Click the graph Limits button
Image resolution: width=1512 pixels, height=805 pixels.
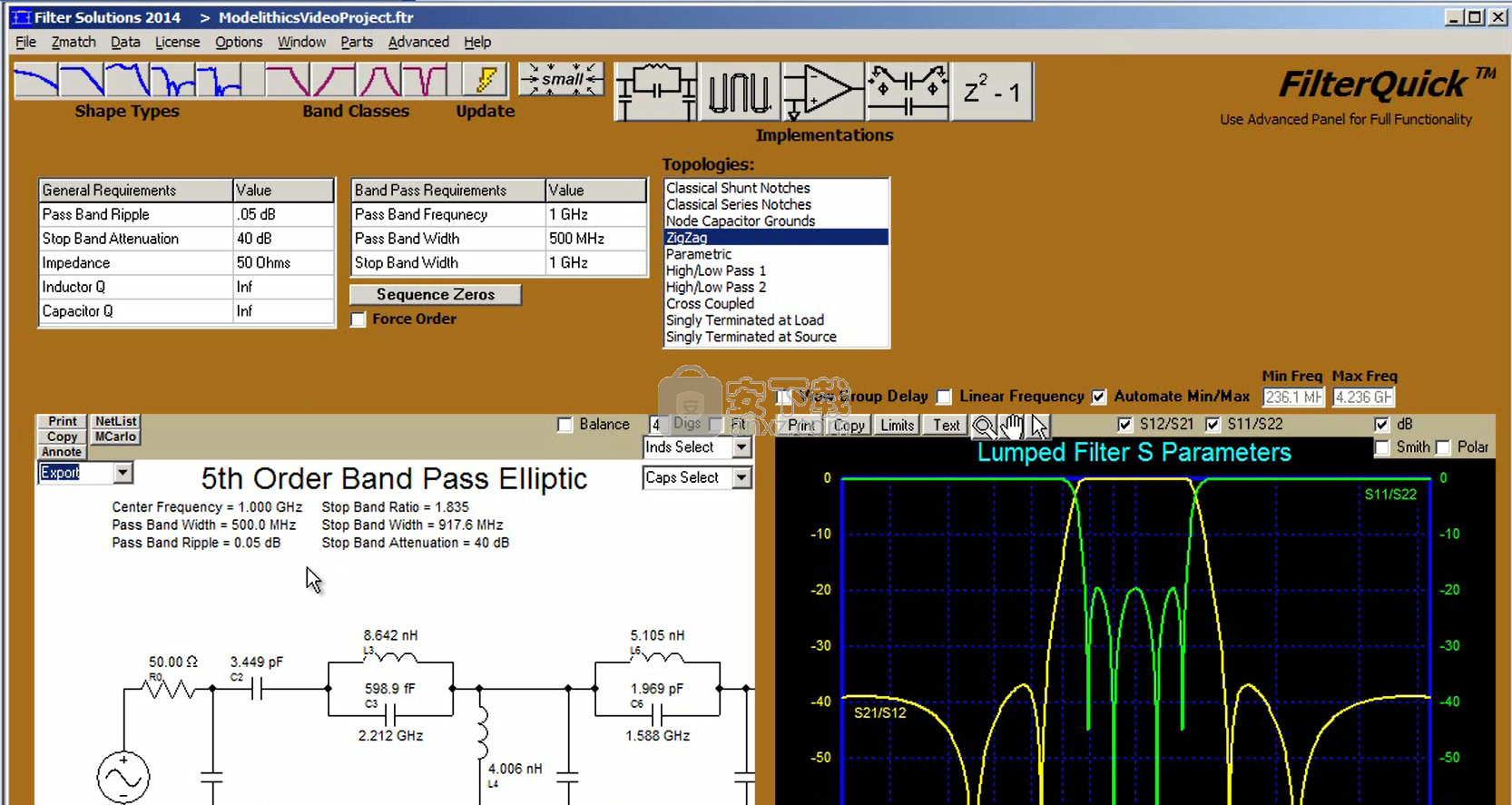tap(897, 425)
